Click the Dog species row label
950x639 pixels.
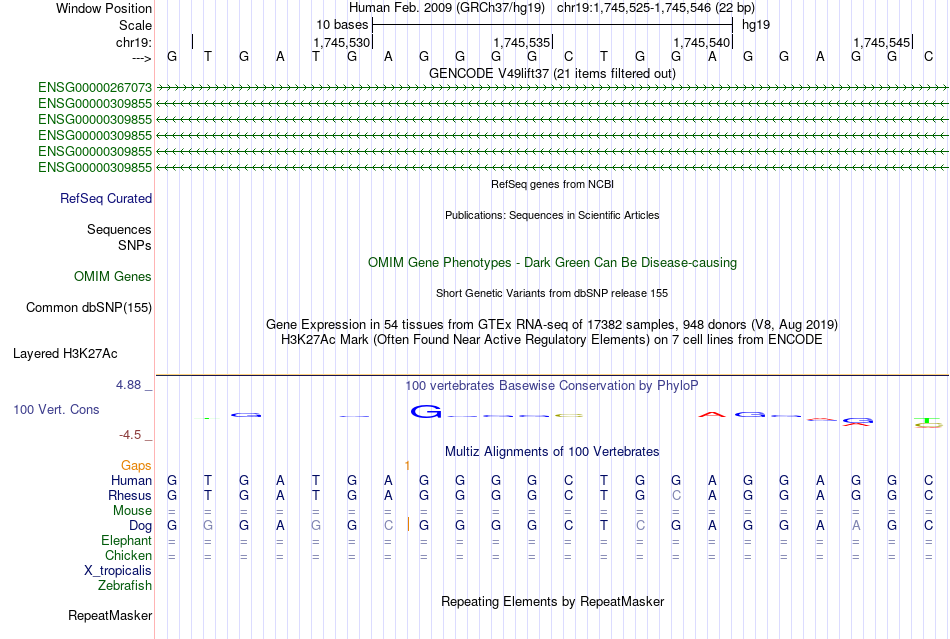[140, 526]
